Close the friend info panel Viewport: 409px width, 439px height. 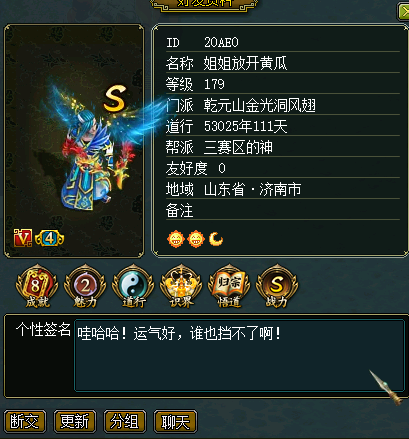click(x=403, y=12)
